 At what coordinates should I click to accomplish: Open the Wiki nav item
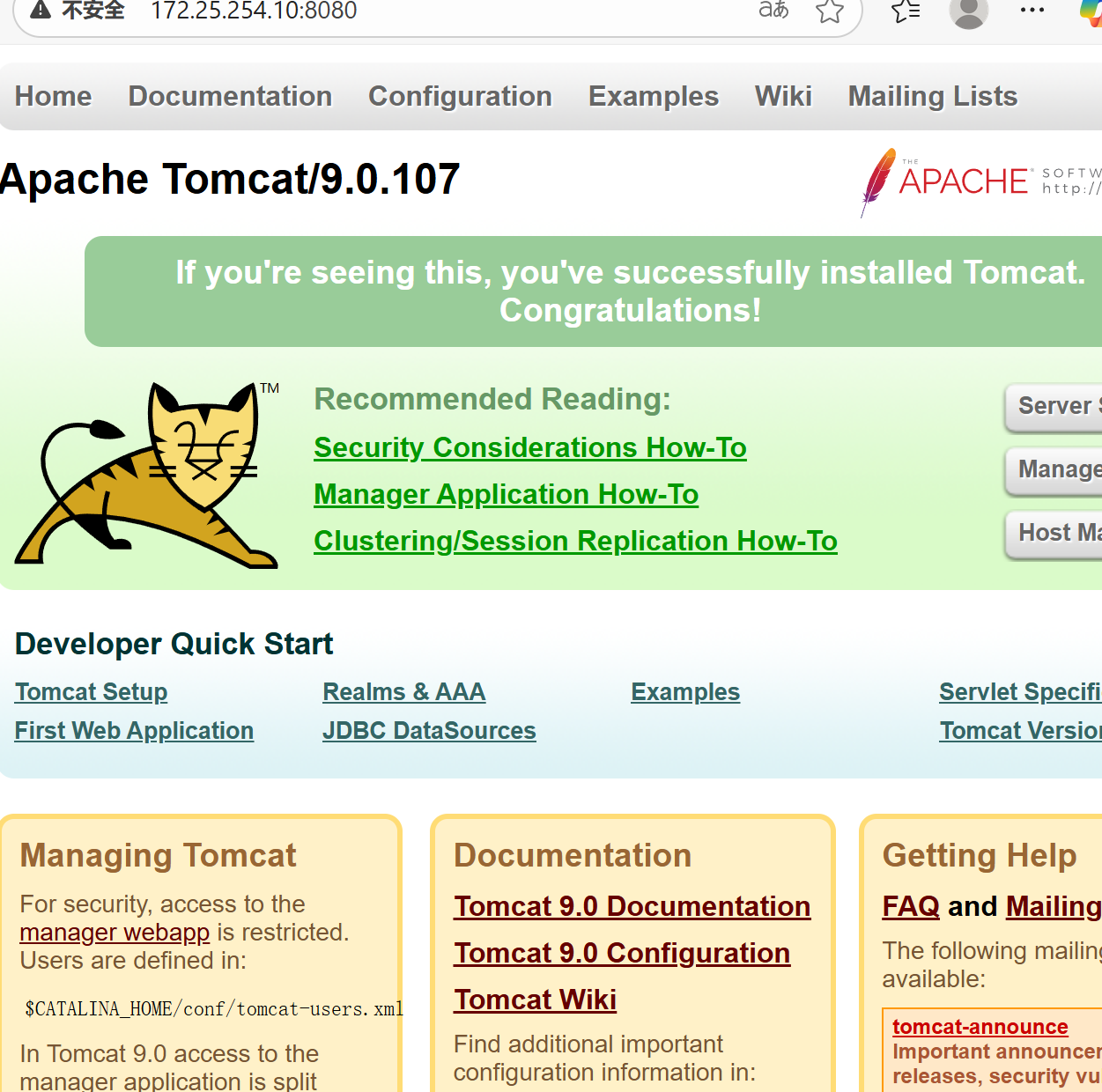point(783,96)
